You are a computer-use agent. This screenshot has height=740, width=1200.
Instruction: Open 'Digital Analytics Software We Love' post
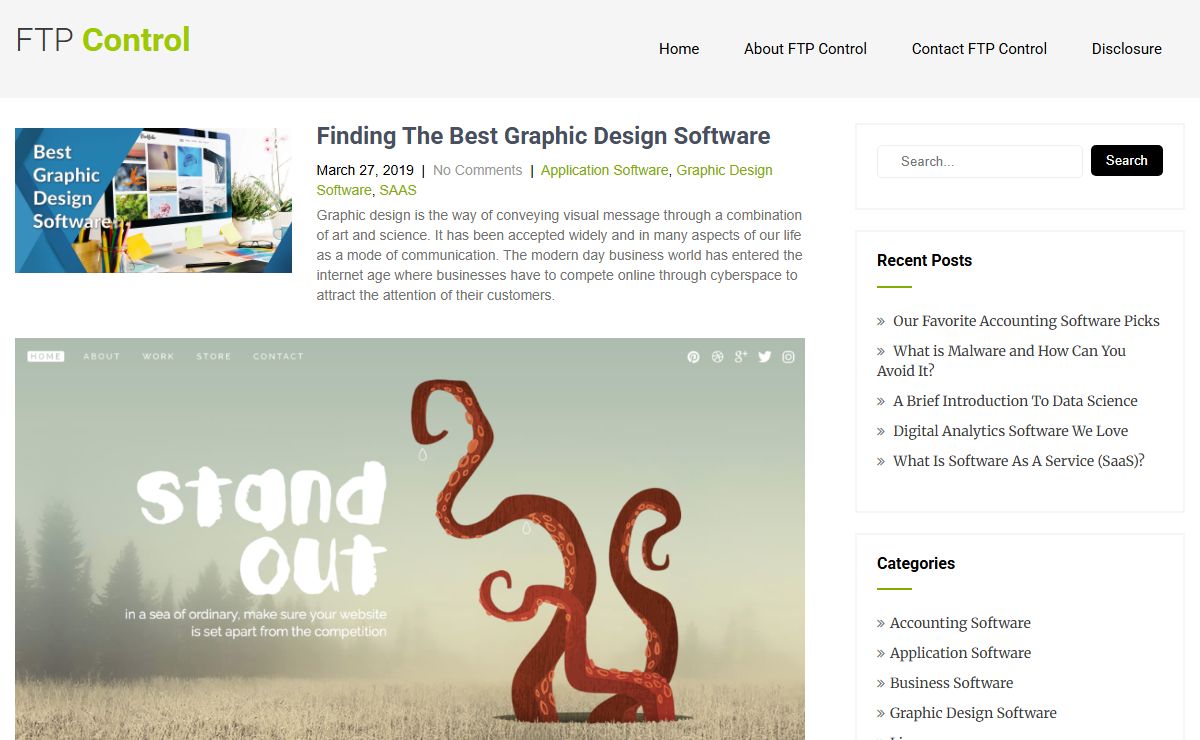tap(1010, 431)
